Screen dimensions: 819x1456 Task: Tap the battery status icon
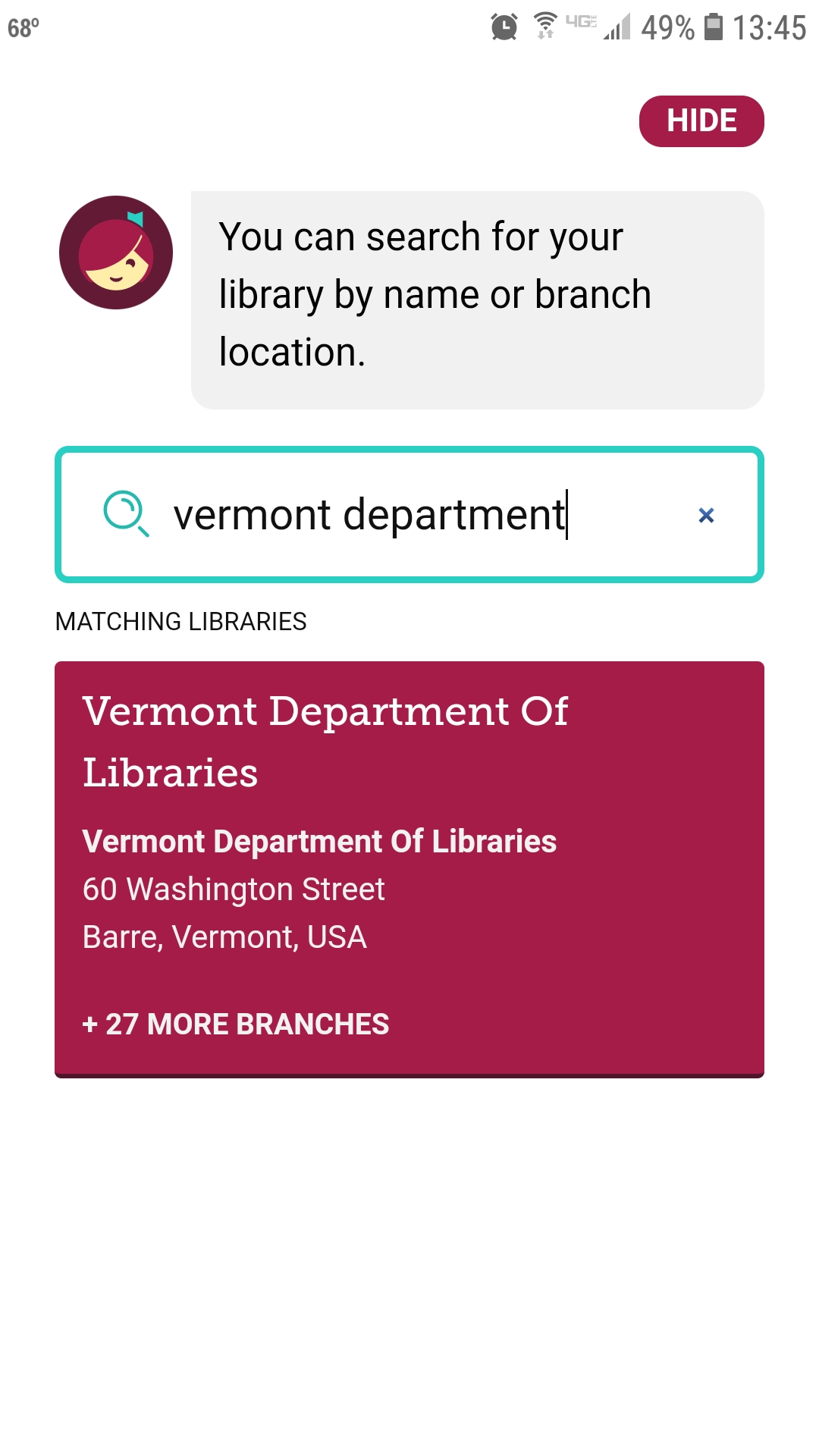point(714,27)
